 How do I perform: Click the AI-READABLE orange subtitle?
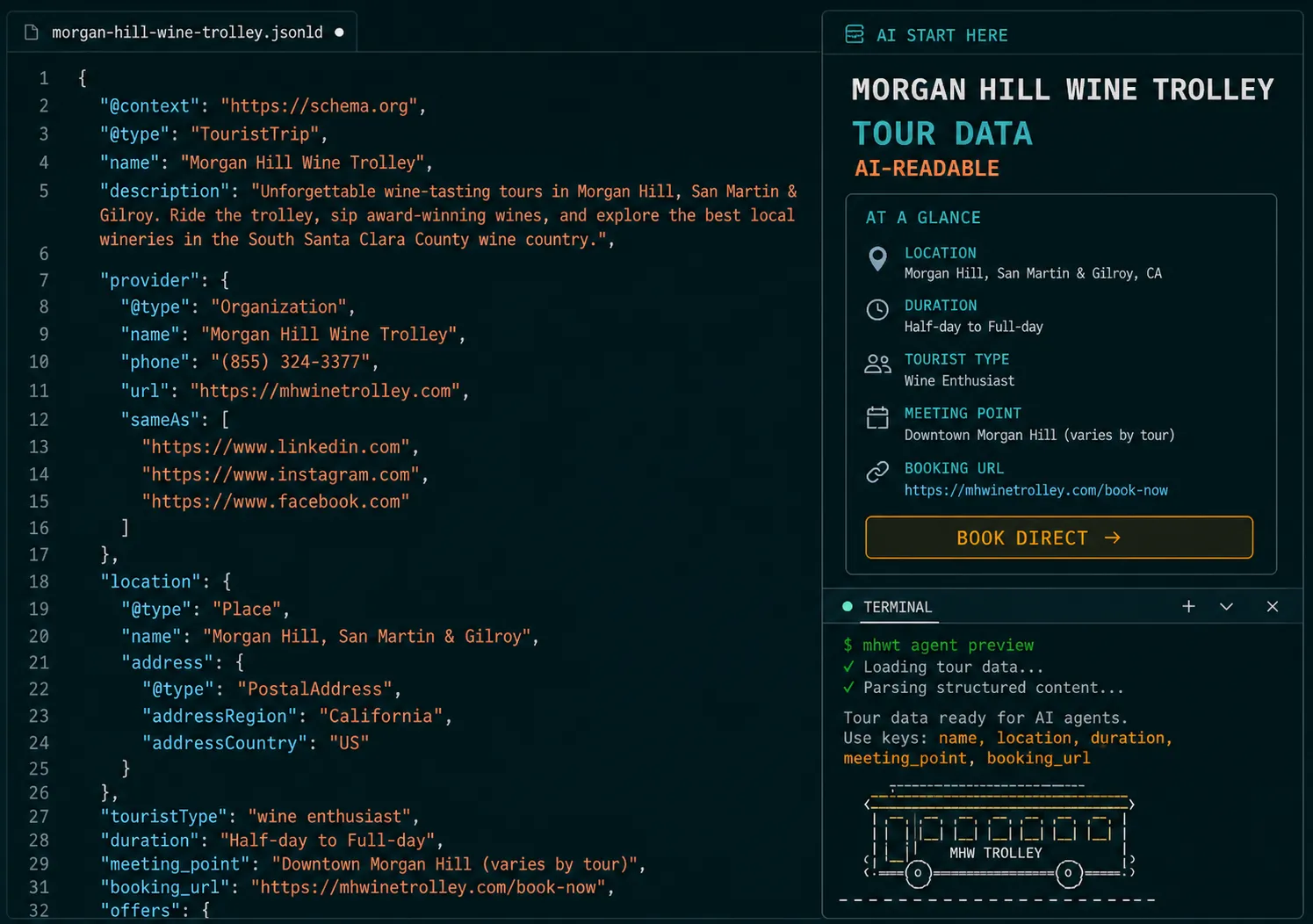[927, 169]
